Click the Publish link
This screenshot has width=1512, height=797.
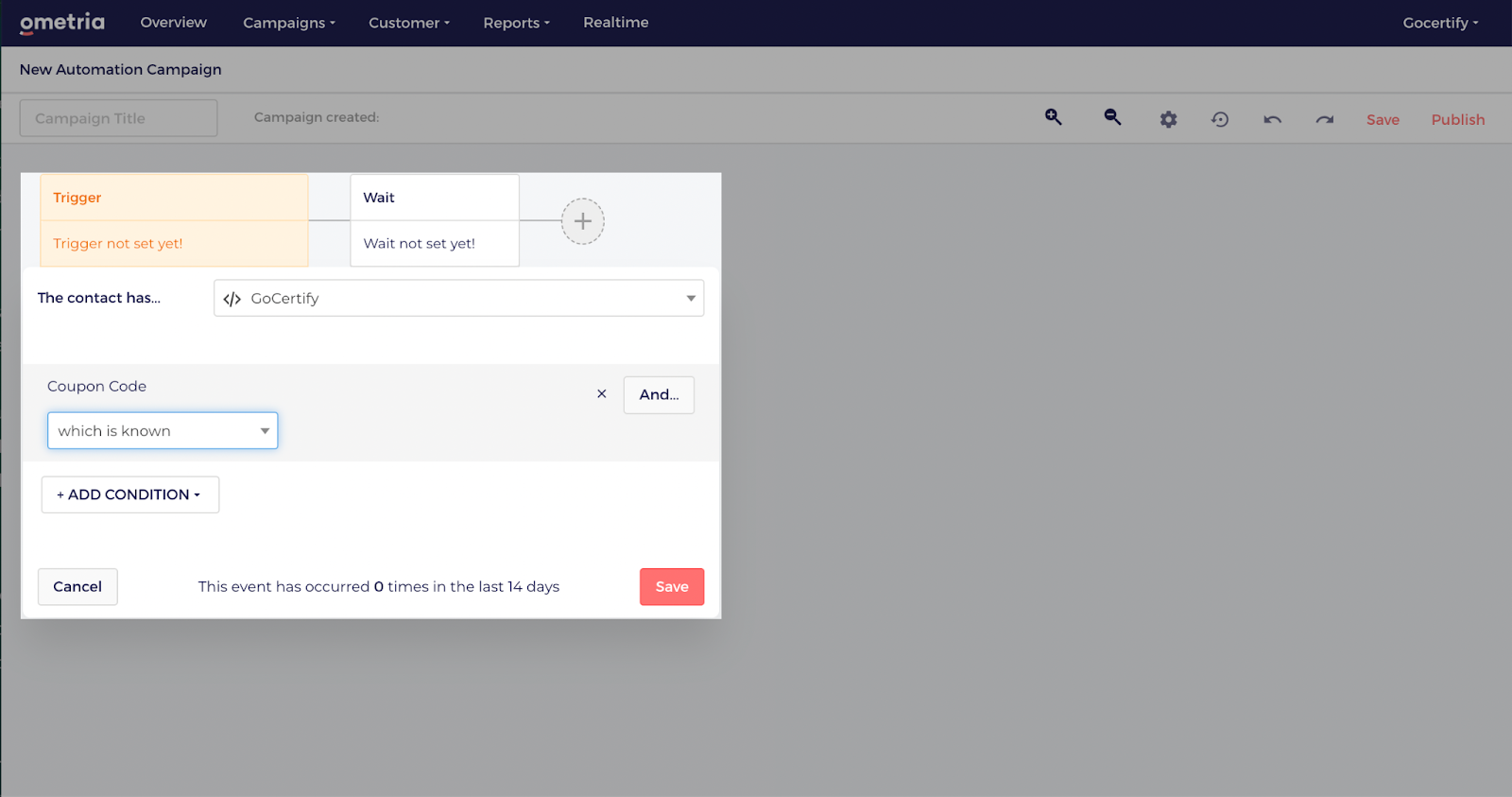[x=1458, y=119]
